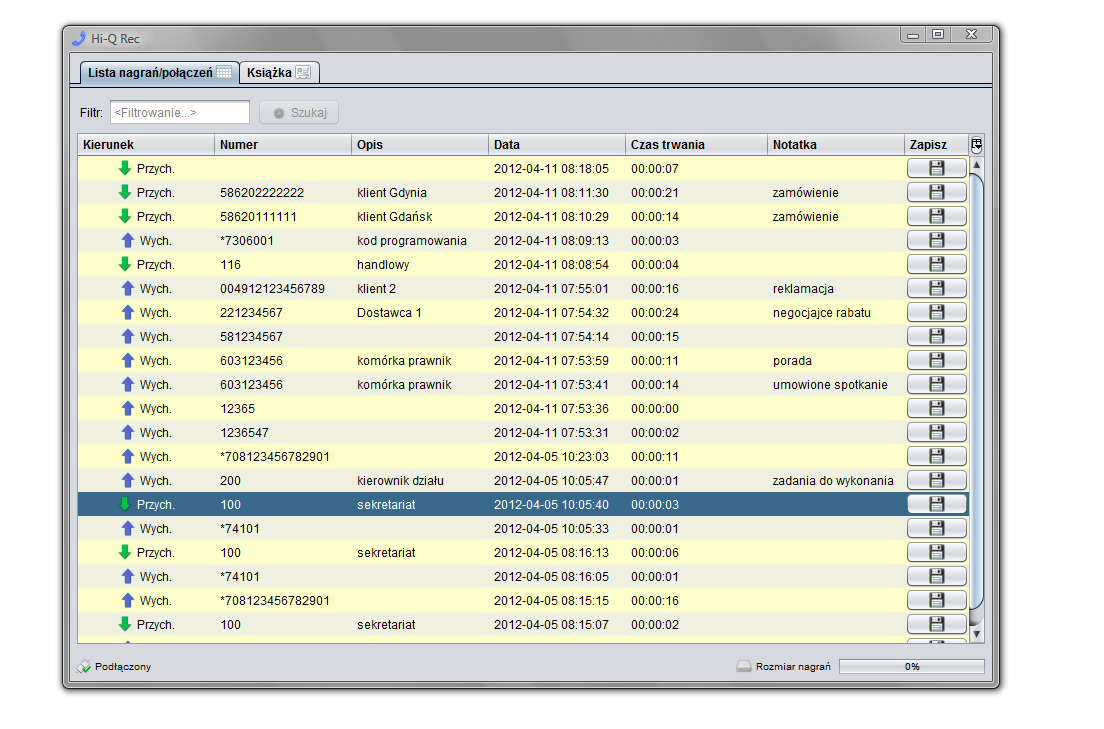The image size is (1104, 729).
Task: Open the Książka tab
Action: 280,73
